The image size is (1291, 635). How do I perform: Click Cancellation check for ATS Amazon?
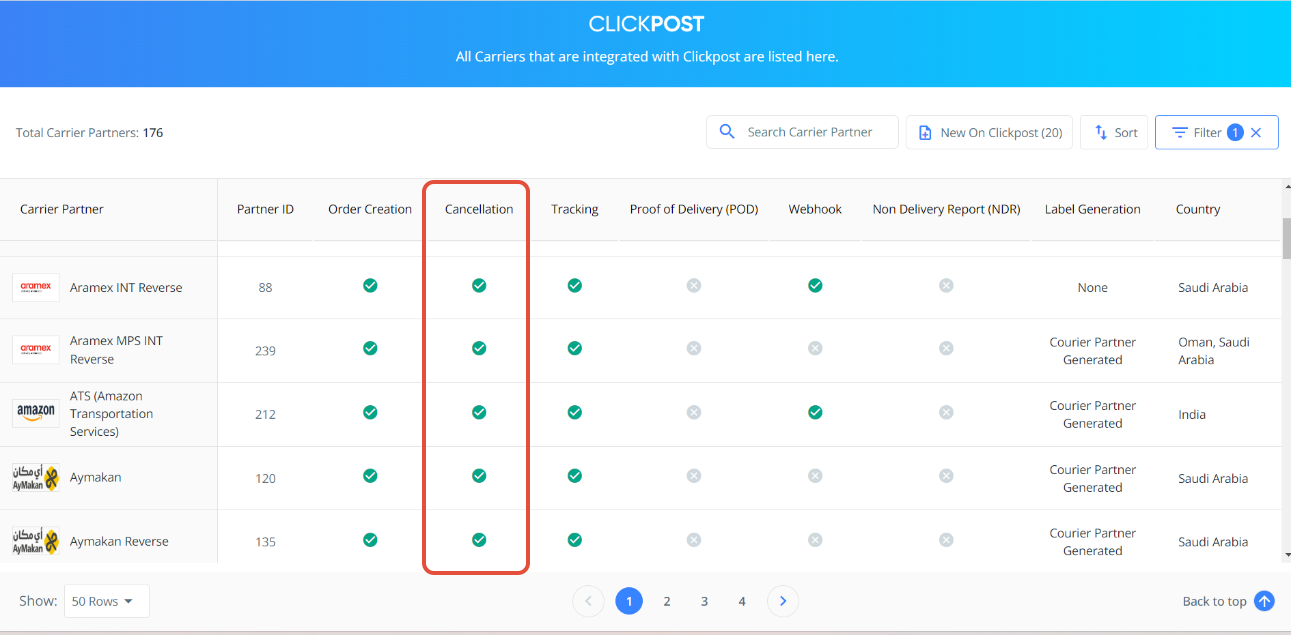(x=479, y=412)
